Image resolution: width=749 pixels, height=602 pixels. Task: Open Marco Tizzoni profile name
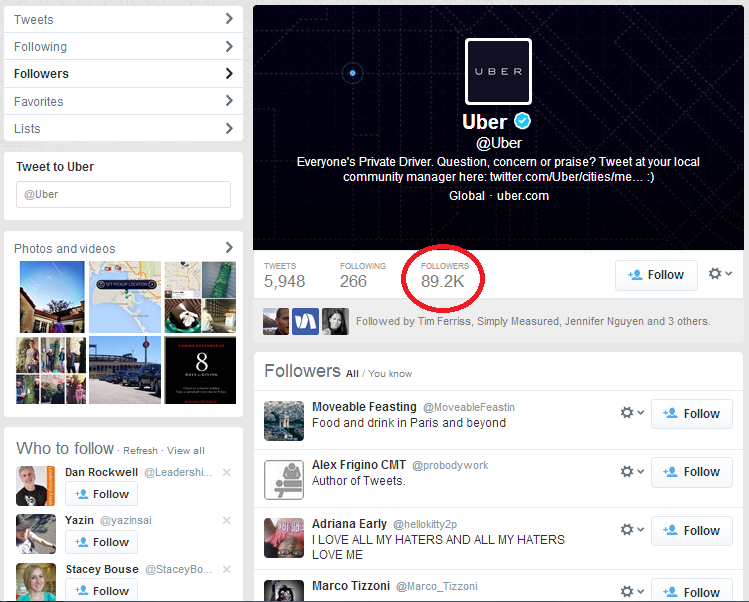point(351,586)
